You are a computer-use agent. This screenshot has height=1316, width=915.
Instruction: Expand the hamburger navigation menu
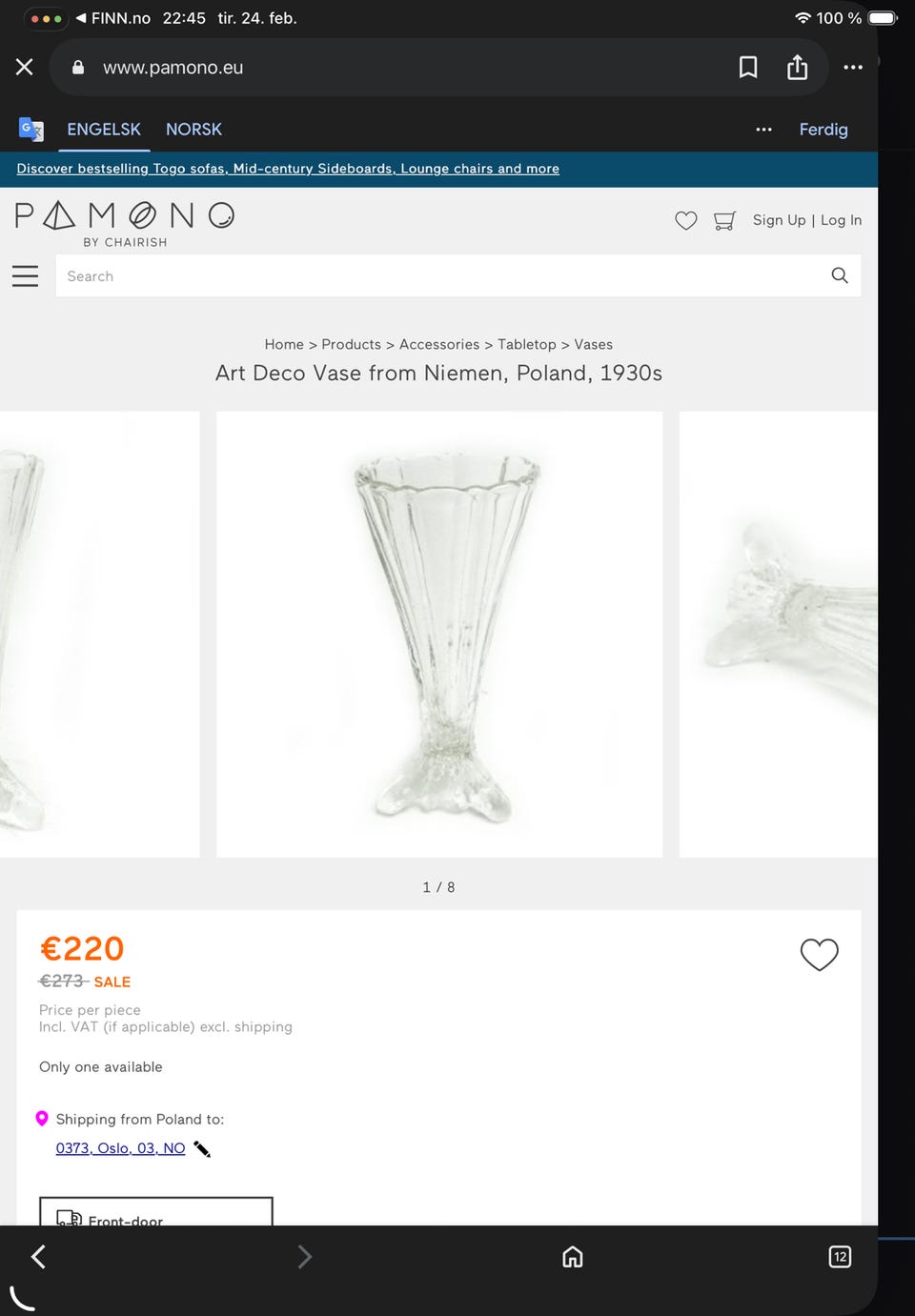coord(26,276)
